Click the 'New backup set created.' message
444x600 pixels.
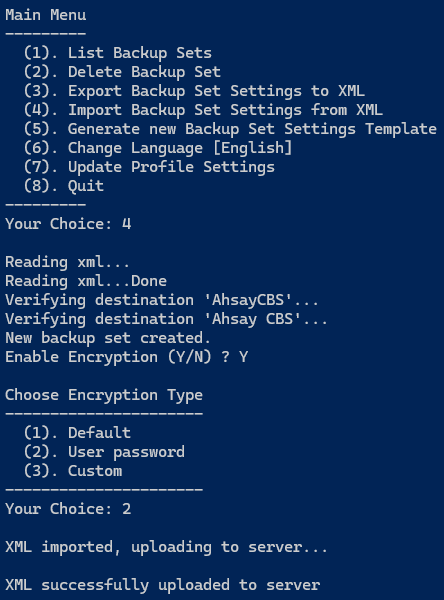[108, 338]
